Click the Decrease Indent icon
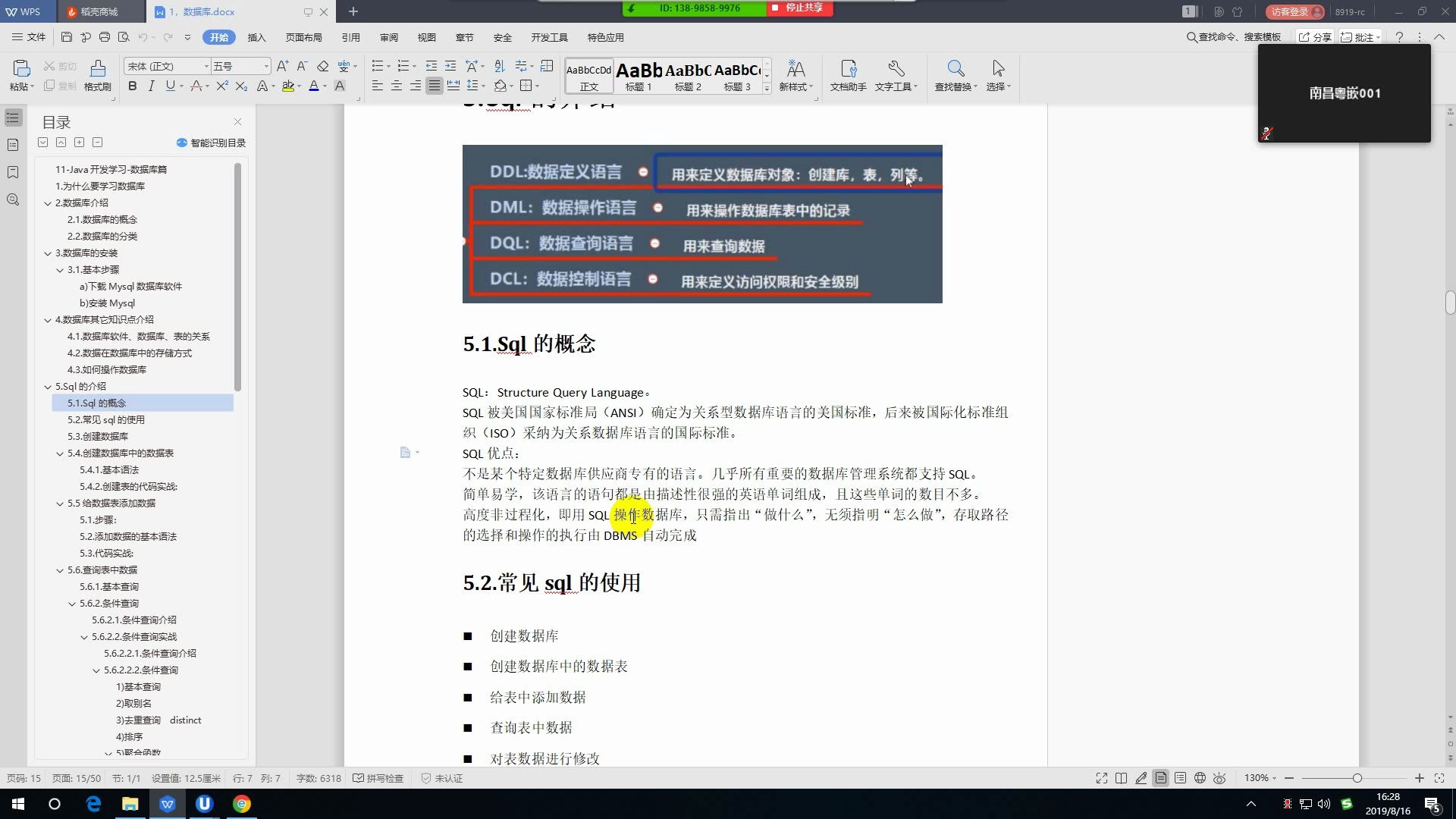 [x=431, y=66]
